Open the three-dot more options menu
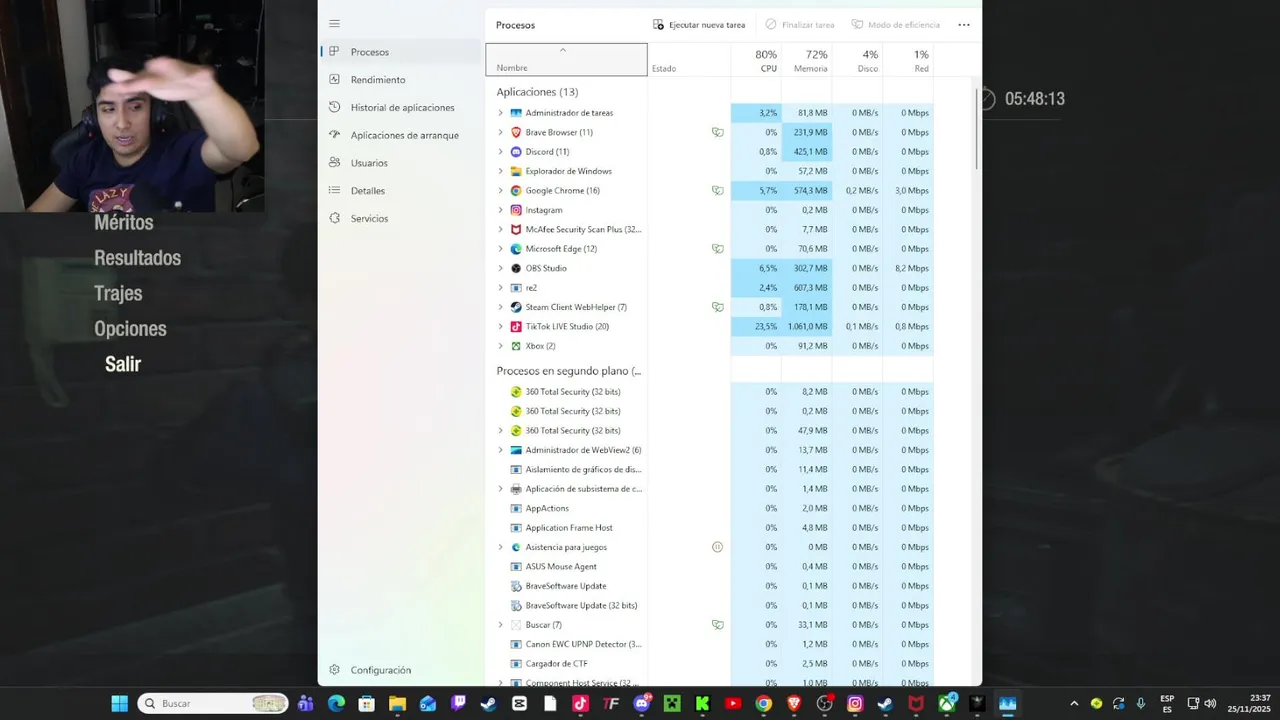Screen dimensions: 1280x720 964,25
